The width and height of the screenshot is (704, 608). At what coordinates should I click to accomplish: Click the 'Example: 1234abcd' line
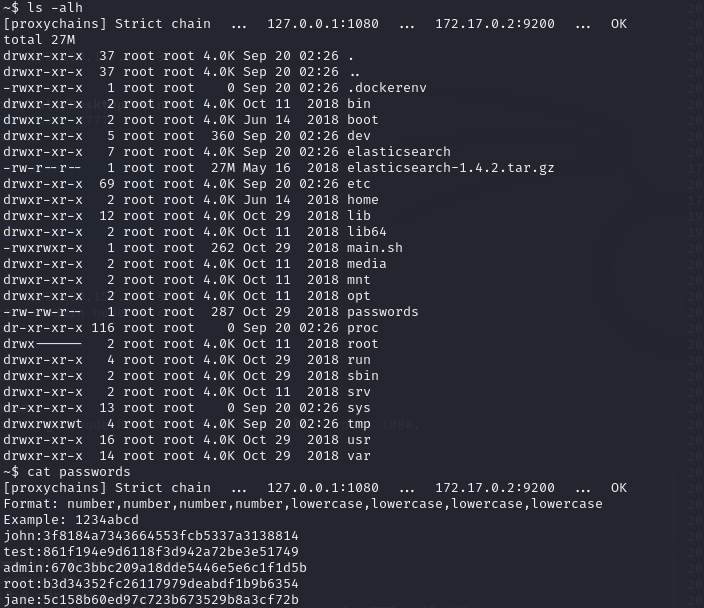click(70, 520)
